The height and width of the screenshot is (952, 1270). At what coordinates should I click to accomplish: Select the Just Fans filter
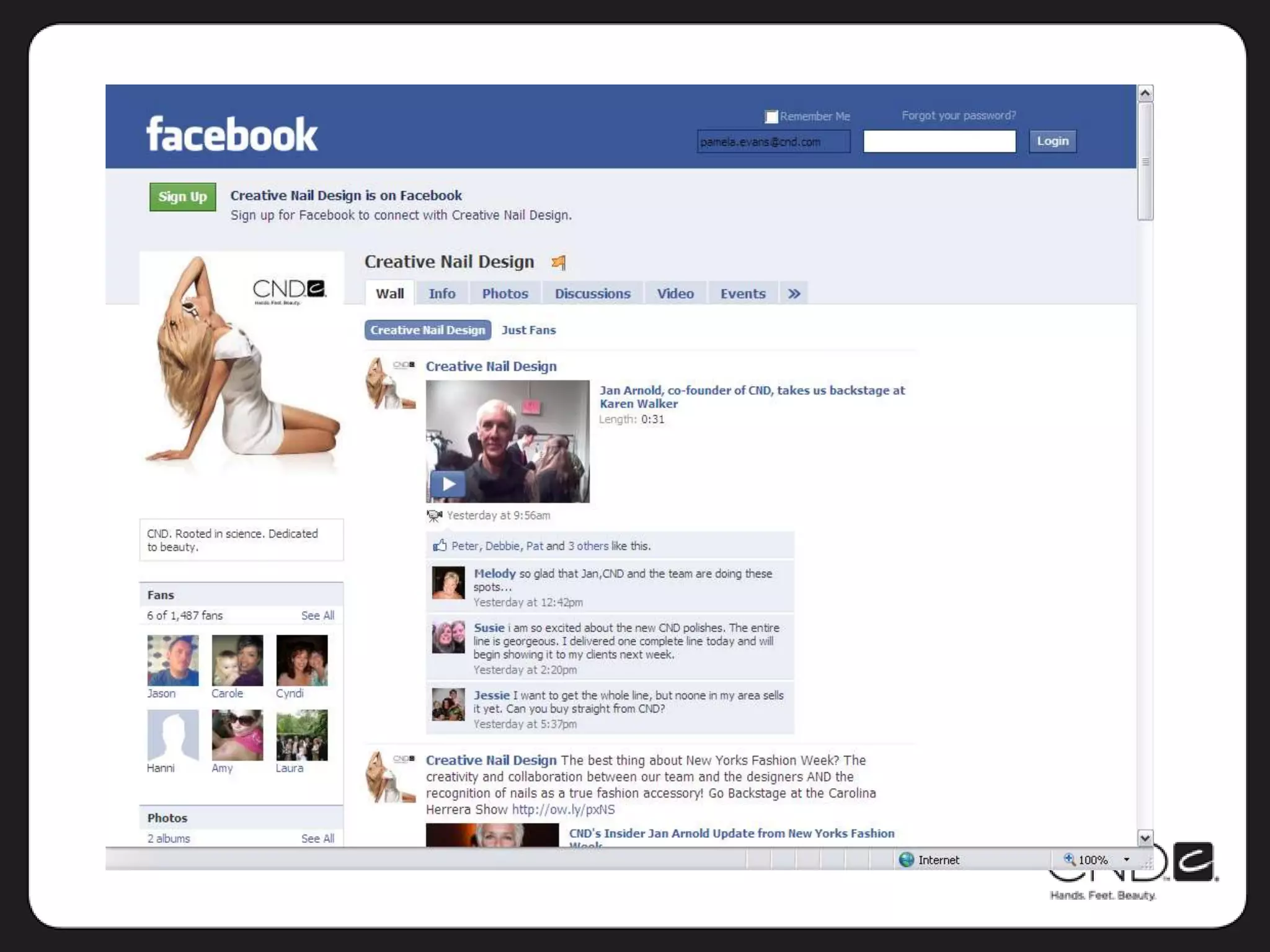click(528, 330)
